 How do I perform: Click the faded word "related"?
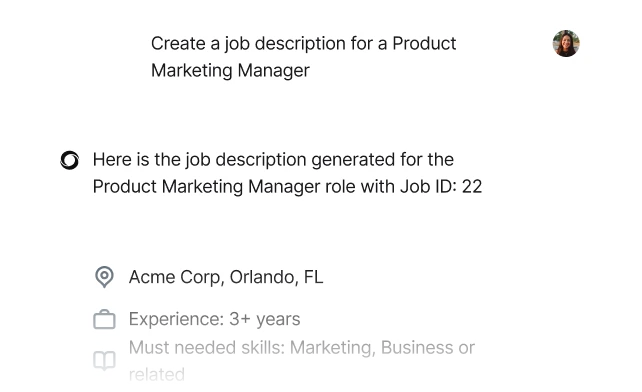point(157,374)
